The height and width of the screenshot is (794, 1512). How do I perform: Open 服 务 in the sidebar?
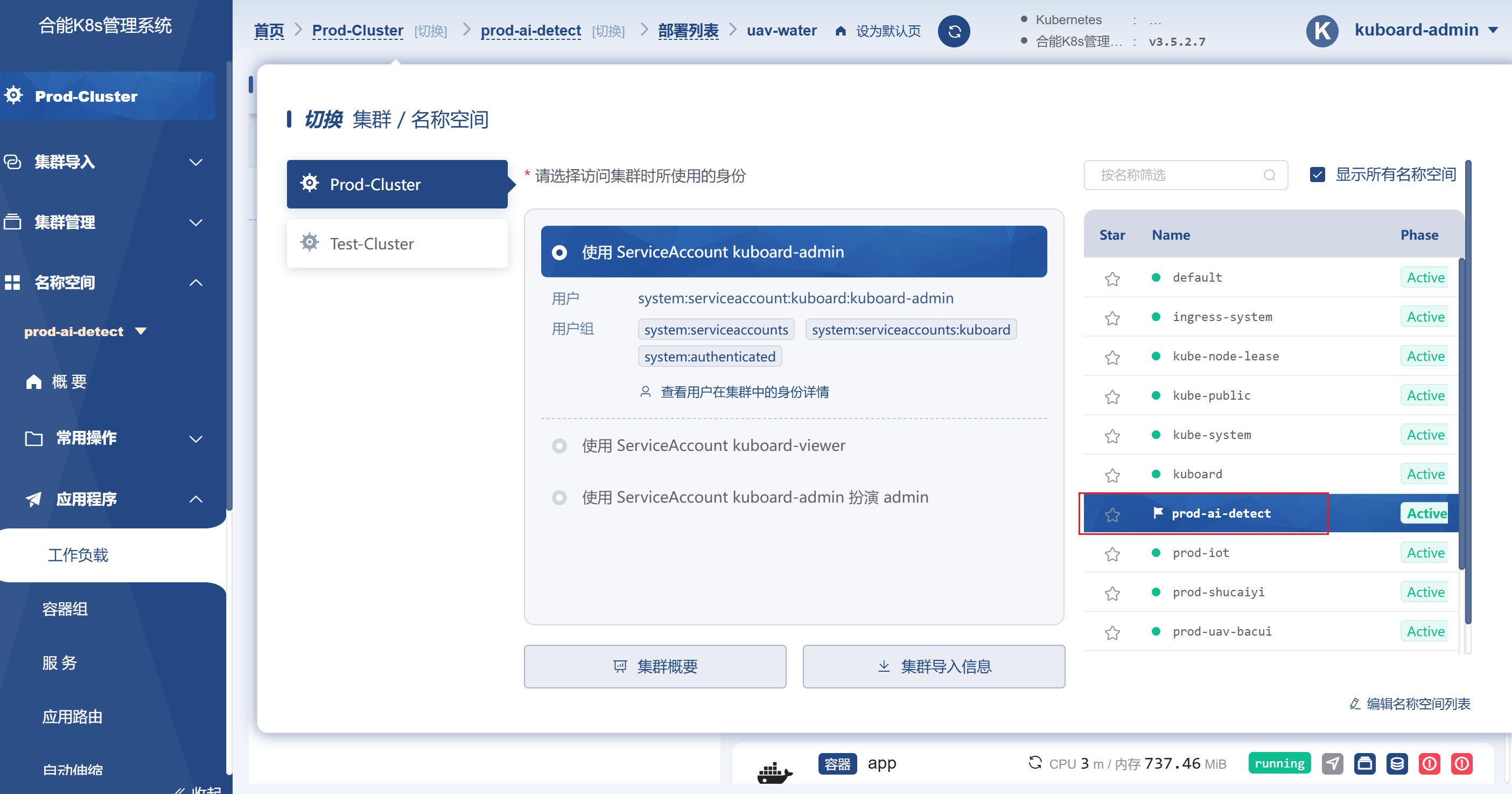pyautogui.click(x=60, y=663)
